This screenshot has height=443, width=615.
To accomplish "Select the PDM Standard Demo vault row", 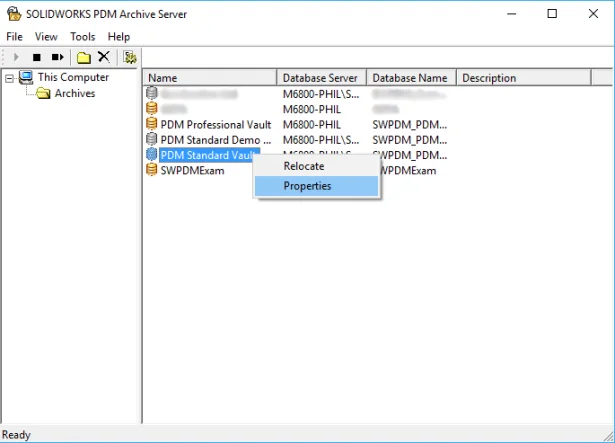I will pos(215,140).
